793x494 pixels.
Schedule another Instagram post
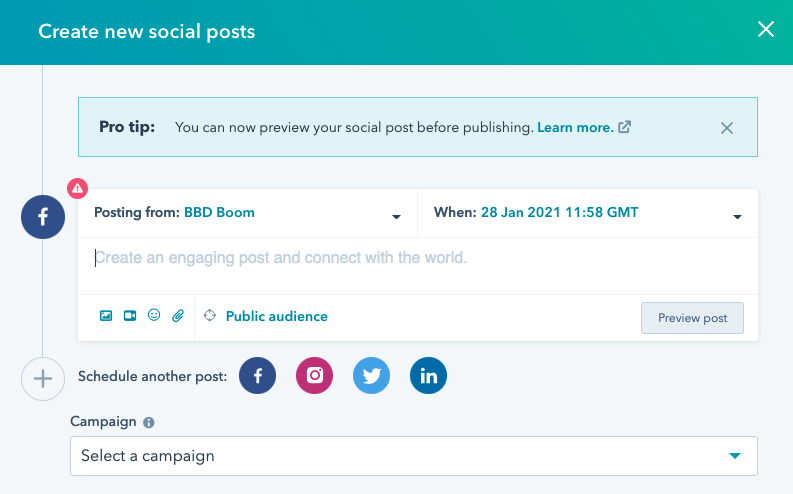315,376
